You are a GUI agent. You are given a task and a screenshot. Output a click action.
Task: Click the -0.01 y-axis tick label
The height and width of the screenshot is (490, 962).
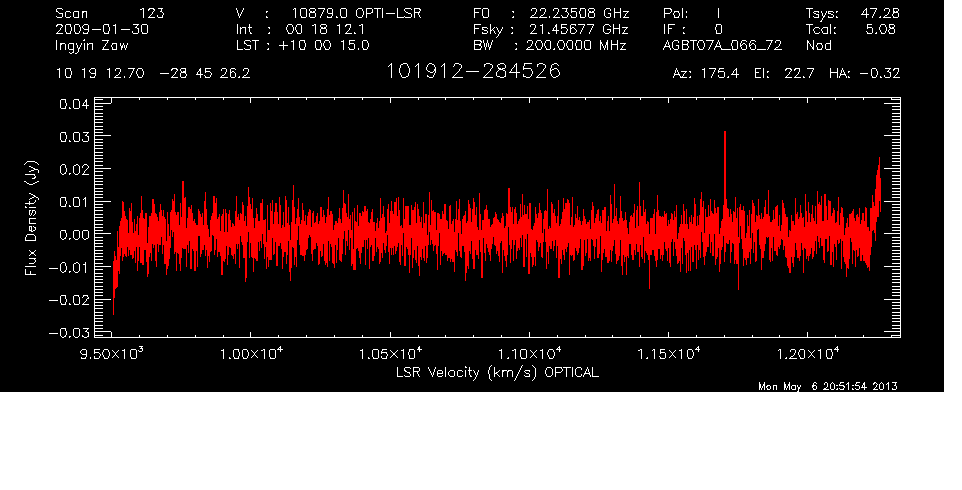(x=68, y=267)
